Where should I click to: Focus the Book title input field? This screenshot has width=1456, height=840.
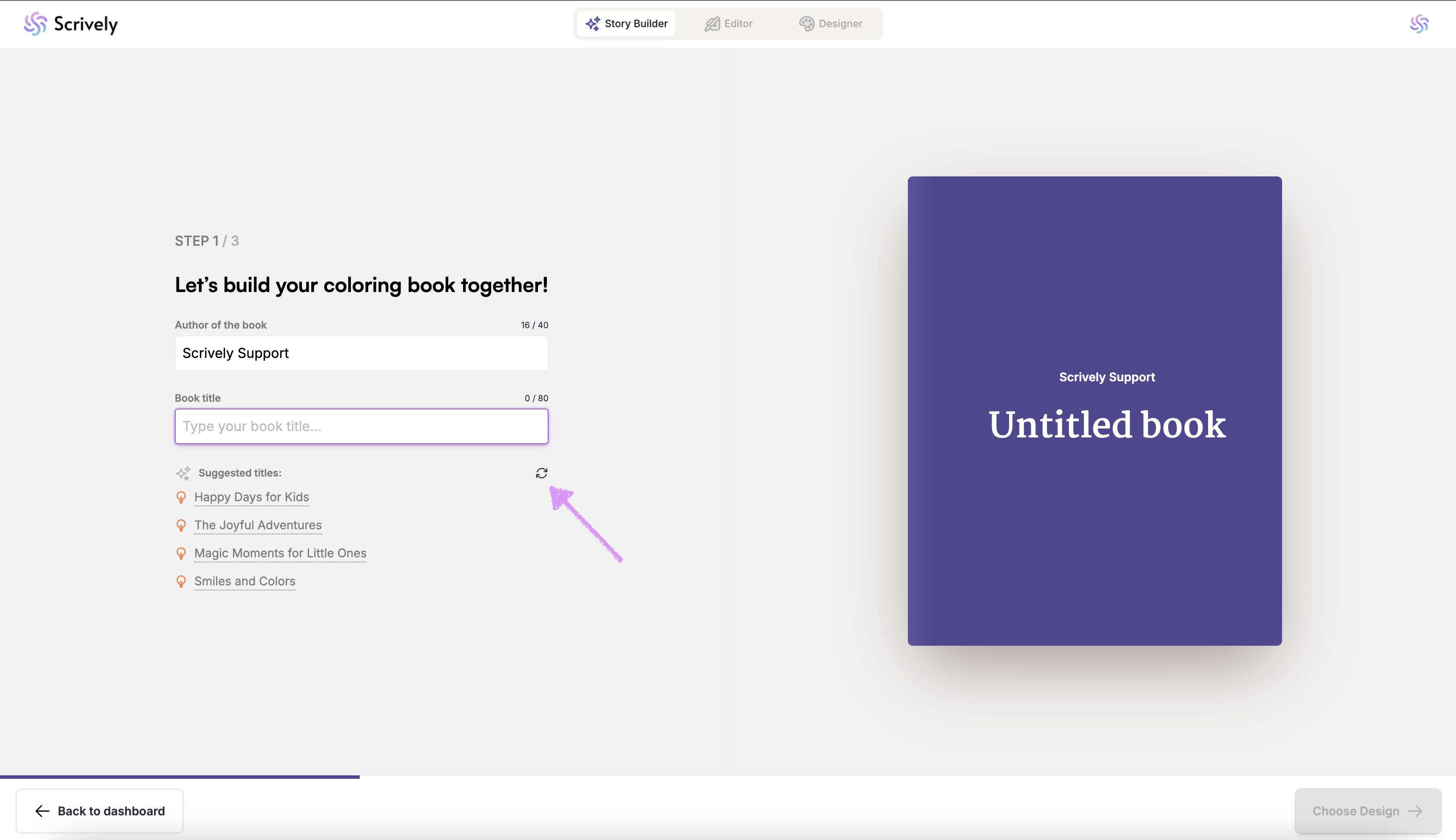361,426
